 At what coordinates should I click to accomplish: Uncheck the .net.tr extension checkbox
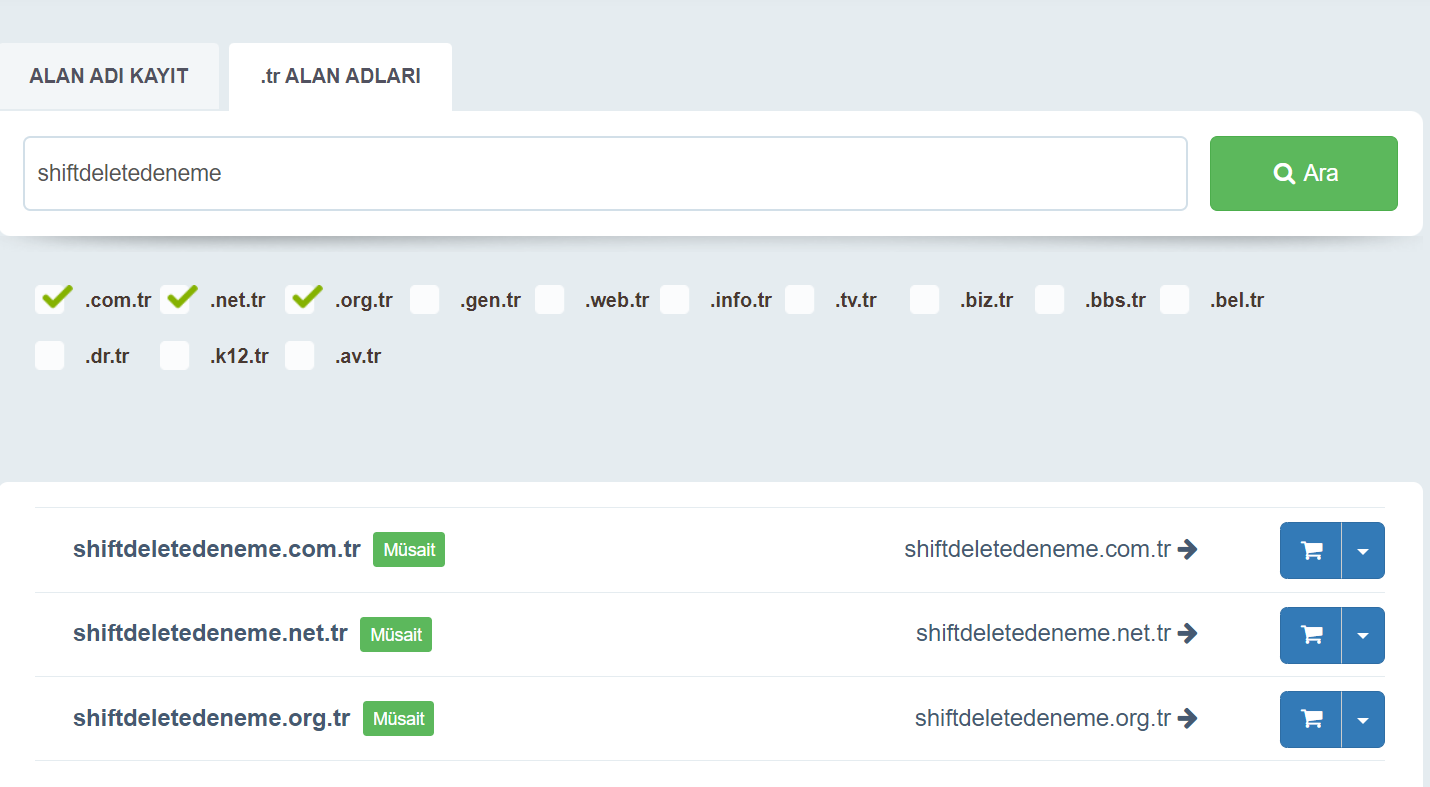(x=176, y=299)
